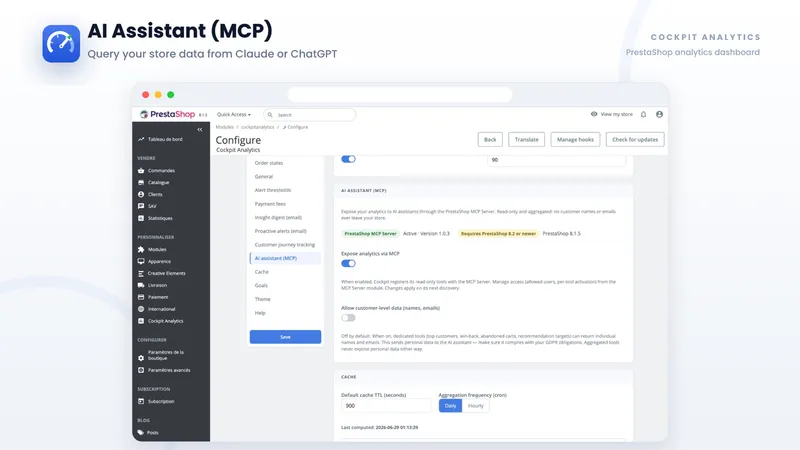
Task: Click the Check for updates button
Action: click(x=635, y=139)
